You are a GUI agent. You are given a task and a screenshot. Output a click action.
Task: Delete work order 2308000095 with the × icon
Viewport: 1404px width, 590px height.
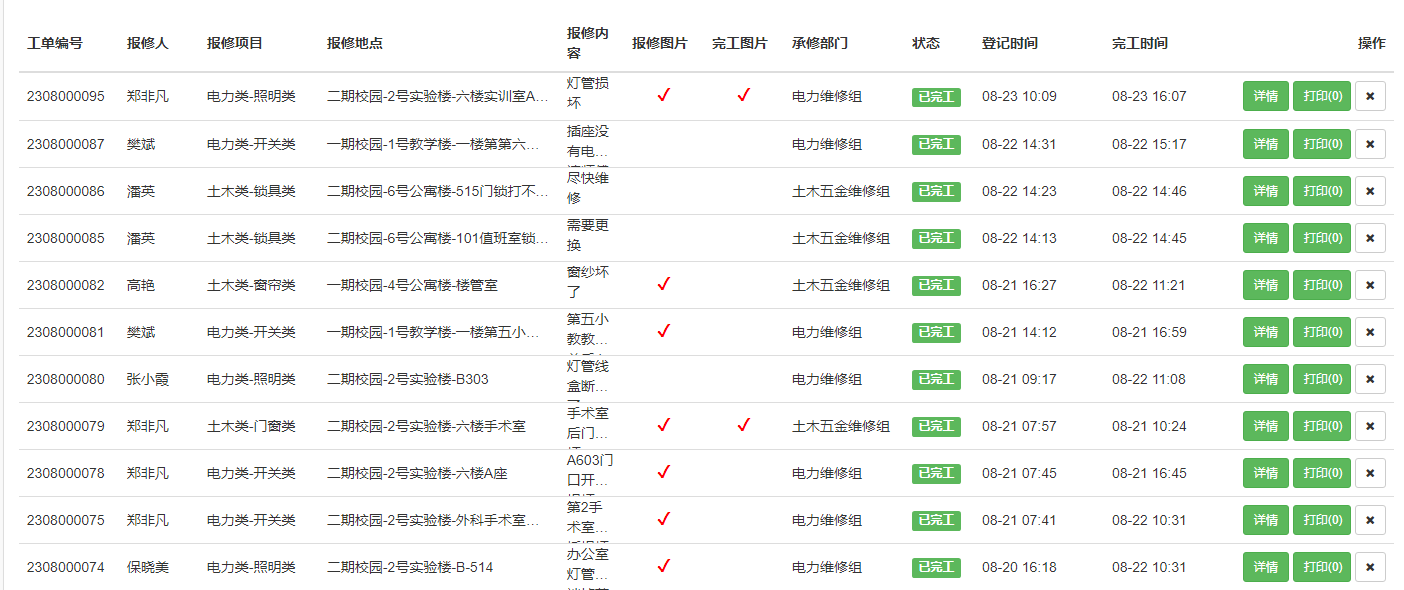pos(1370,96)
